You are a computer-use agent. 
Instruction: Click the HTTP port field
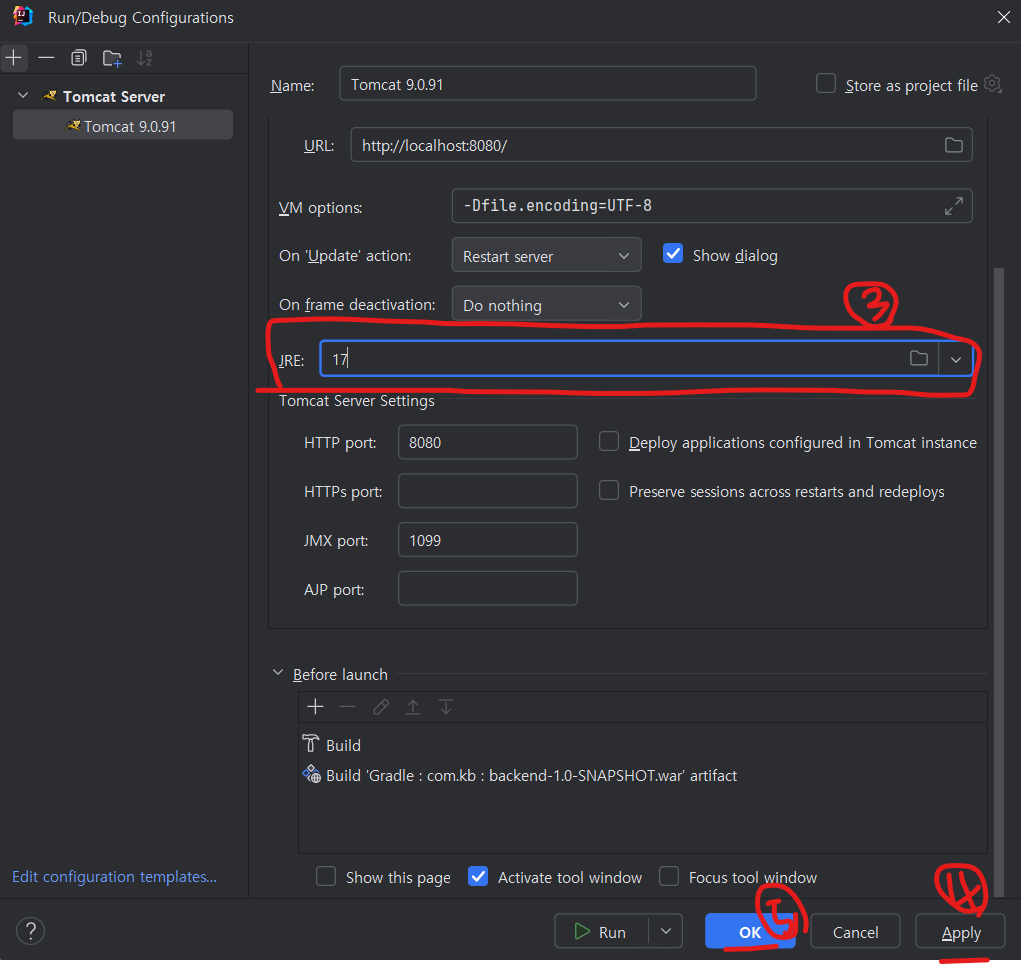(488, 442)
